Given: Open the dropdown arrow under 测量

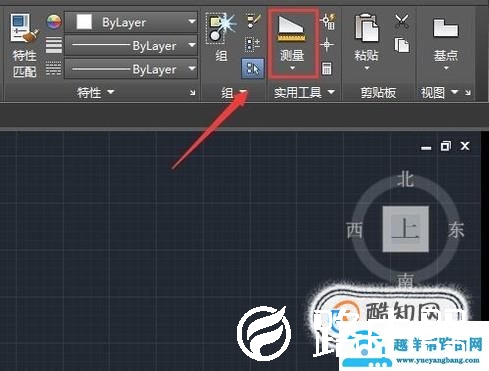Looking at the screenshot, I should tap(292, 68).
